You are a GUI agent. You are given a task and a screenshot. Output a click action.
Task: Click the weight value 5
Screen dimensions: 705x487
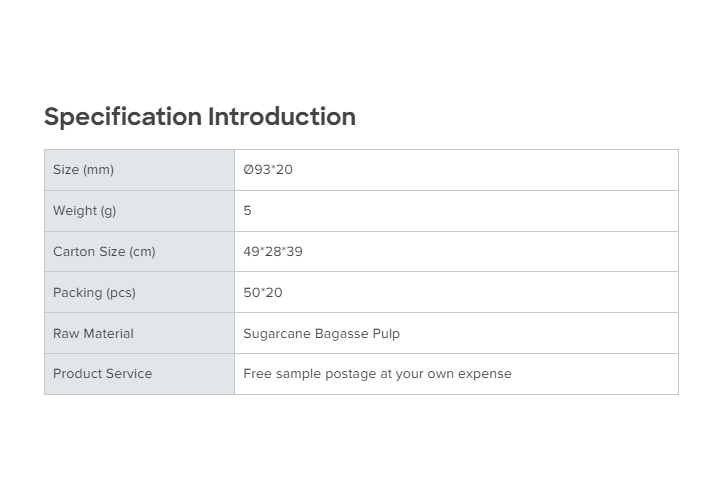click(248, 211)
